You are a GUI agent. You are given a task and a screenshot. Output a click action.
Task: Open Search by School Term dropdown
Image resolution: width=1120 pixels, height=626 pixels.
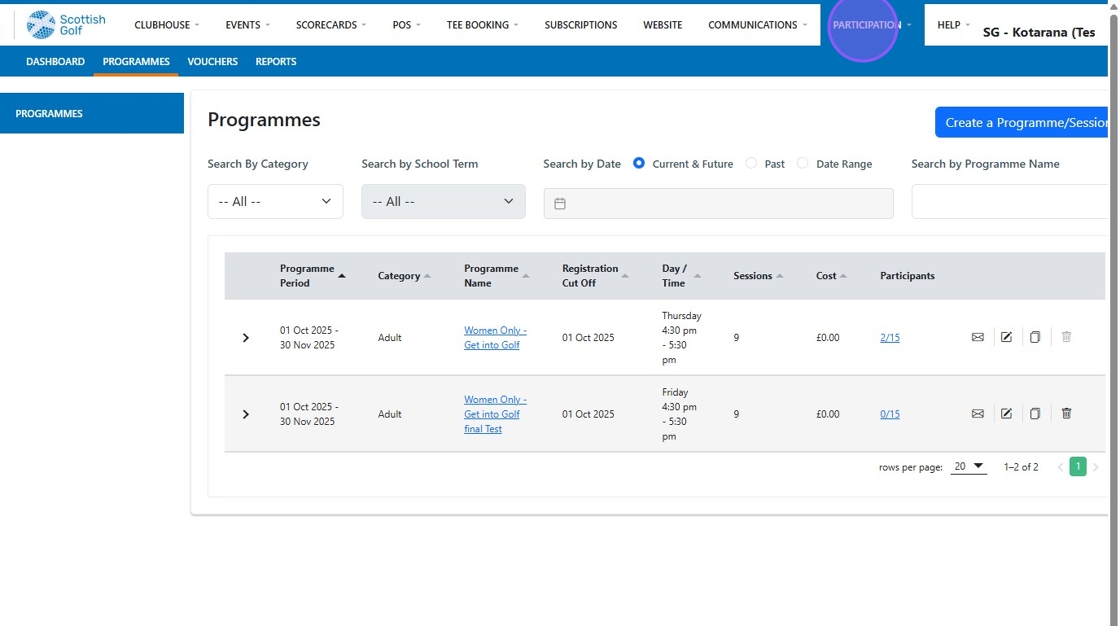click(x=443, y=202)
